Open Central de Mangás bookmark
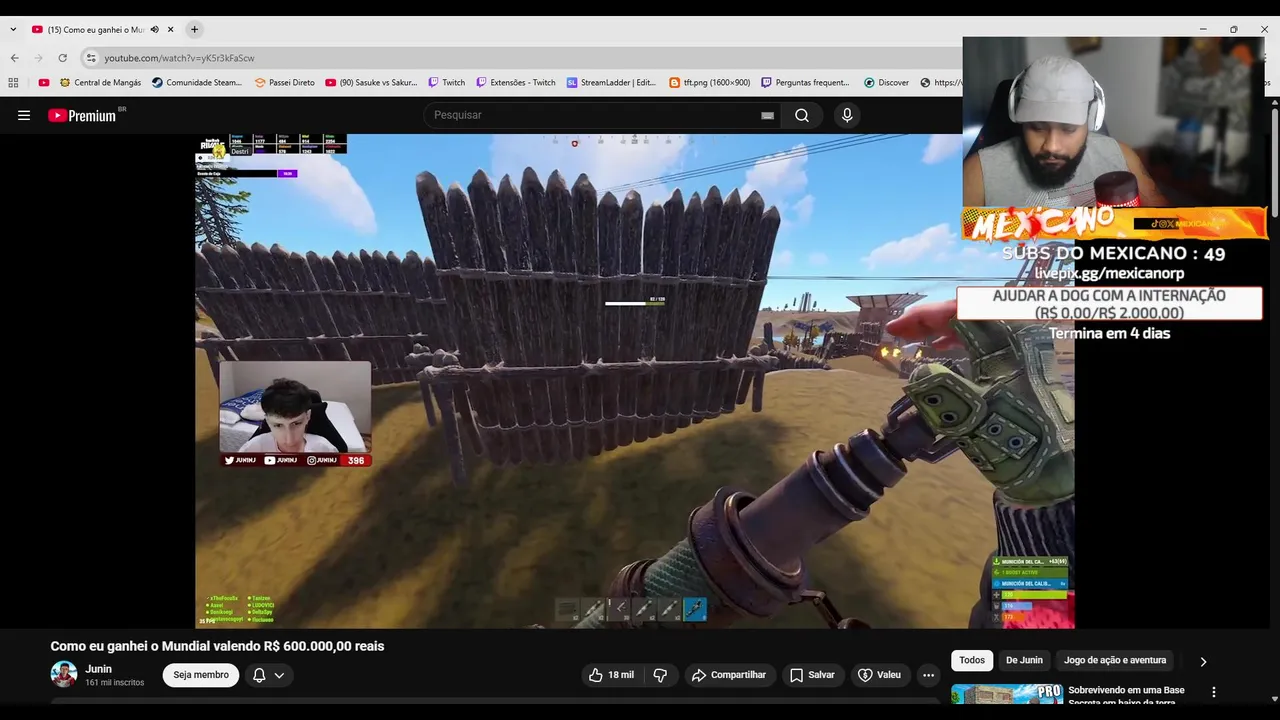This screenshot has width=1280, height=720. tap(100, 83)
